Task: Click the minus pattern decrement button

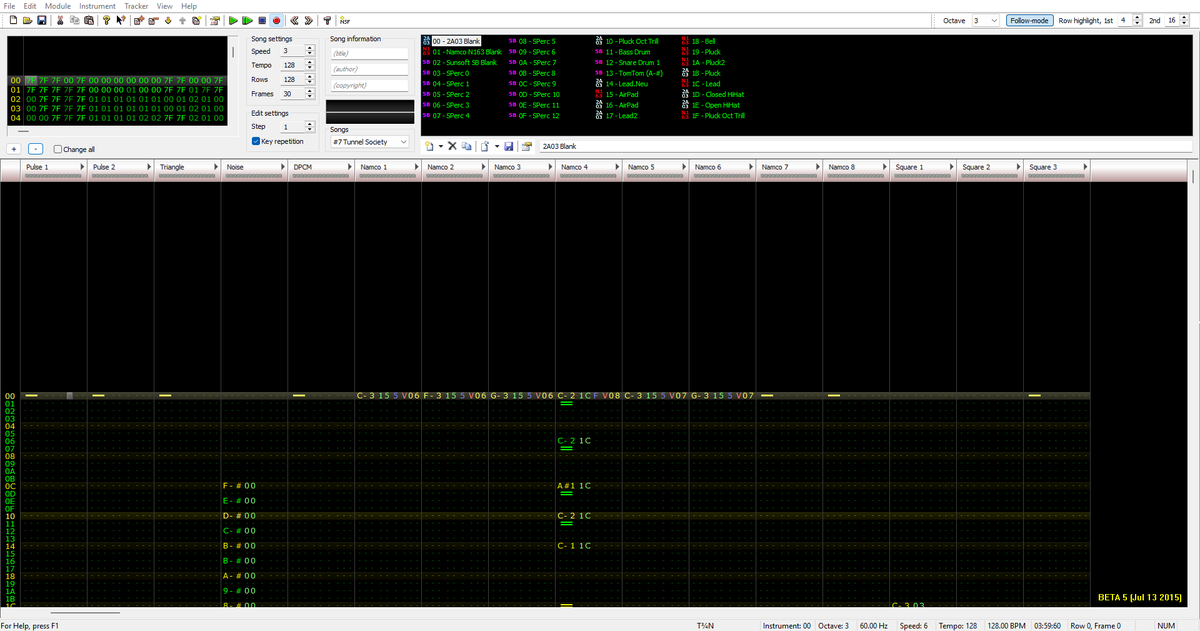Action: pos(36,149)
